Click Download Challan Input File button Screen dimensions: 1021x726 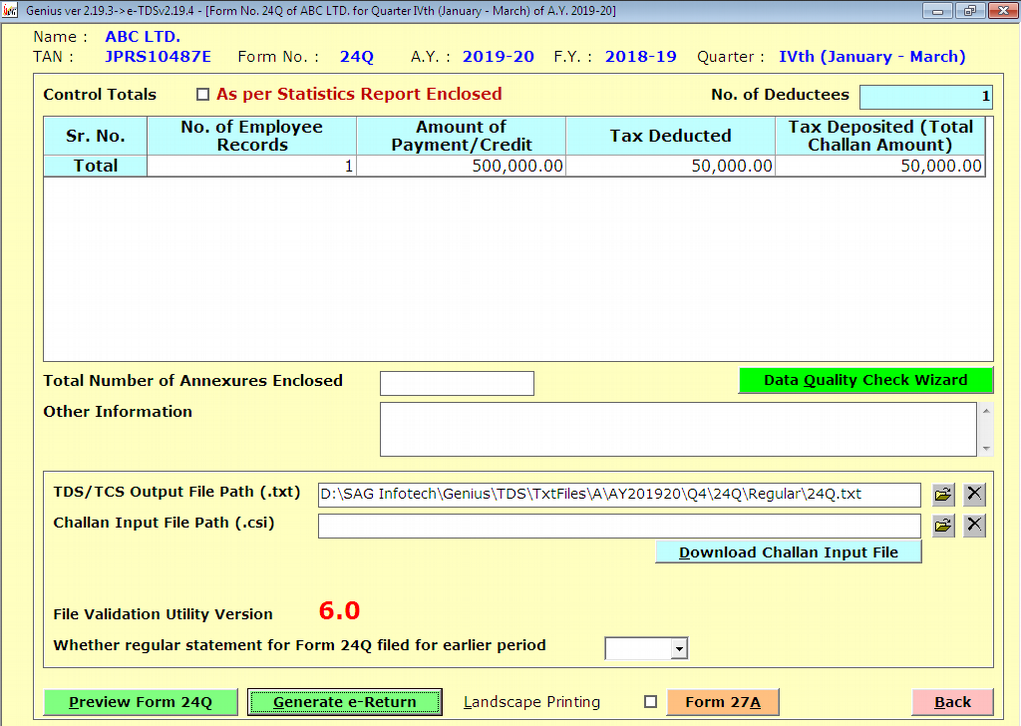[x=788, y=552]
